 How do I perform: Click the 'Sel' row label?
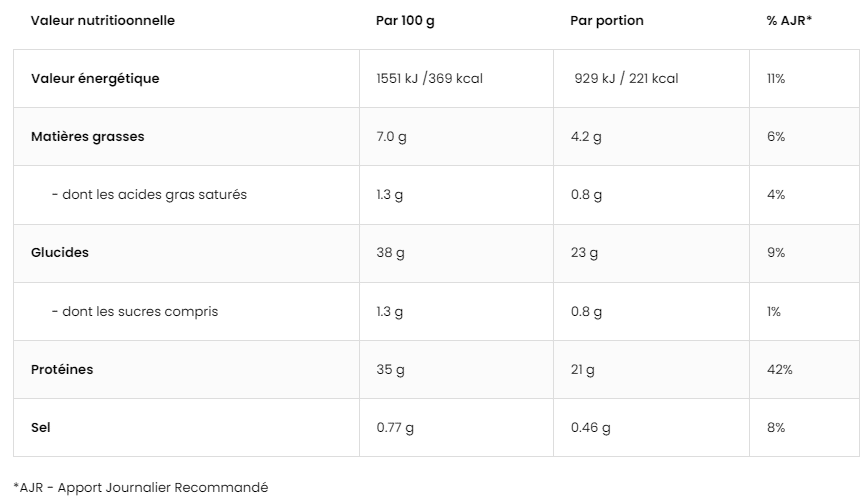click(40, 427)
